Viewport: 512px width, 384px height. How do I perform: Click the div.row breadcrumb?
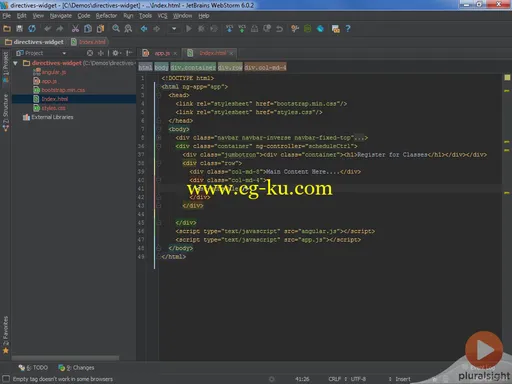coord(230,67)
